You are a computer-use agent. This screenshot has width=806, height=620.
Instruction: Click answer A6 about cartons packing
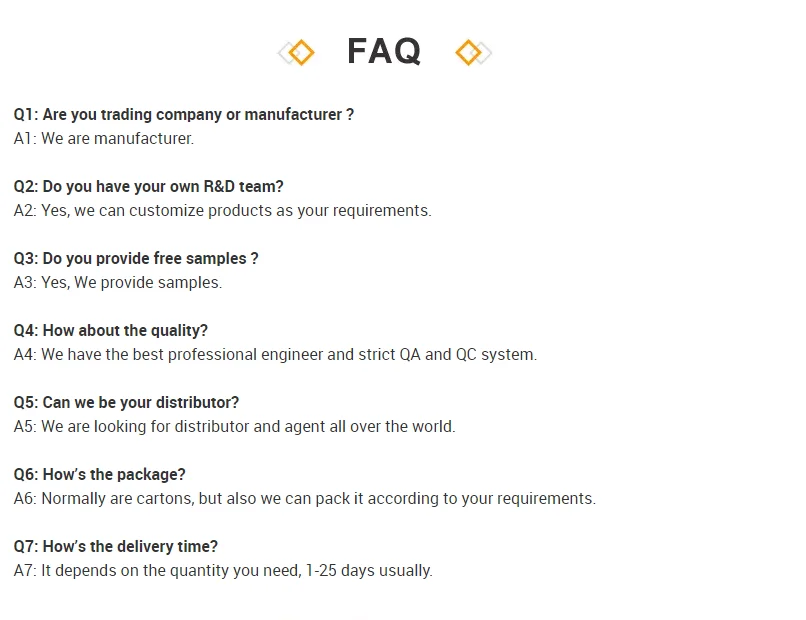click(x=305, y=499)
